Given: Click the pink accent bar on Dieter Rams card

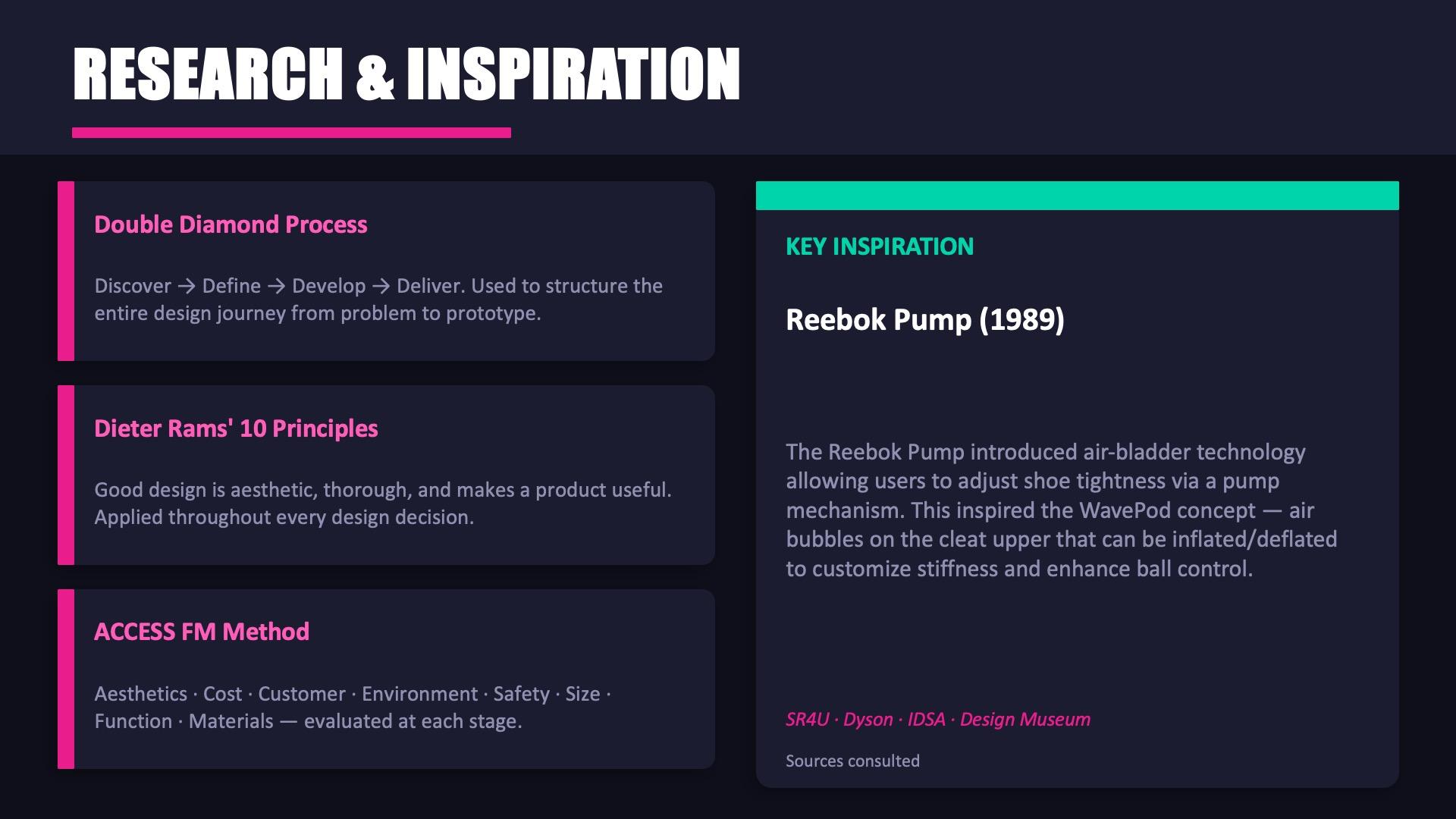Looking at the screenshot, I should point(66,475).
